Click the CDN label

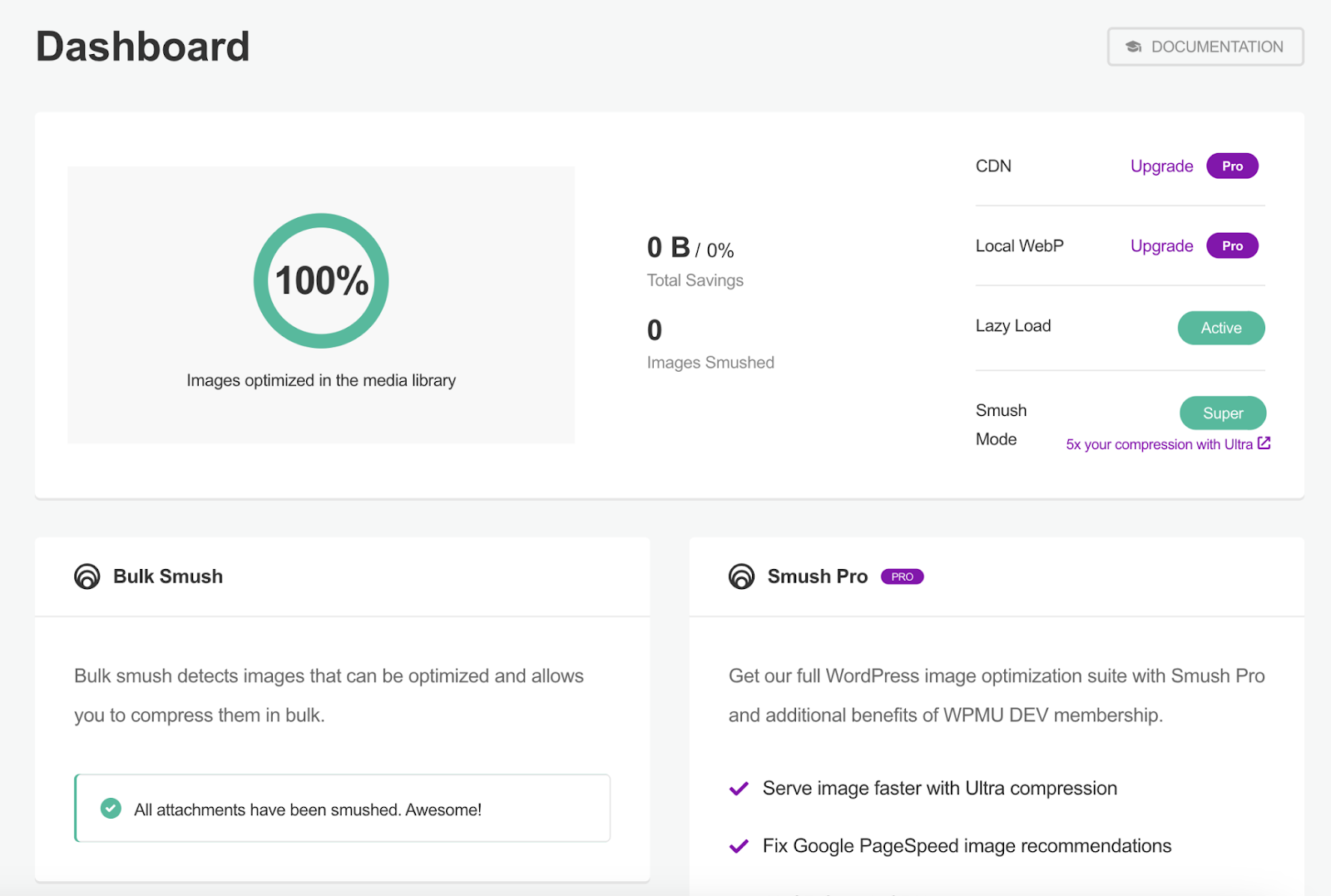[993, 166]
